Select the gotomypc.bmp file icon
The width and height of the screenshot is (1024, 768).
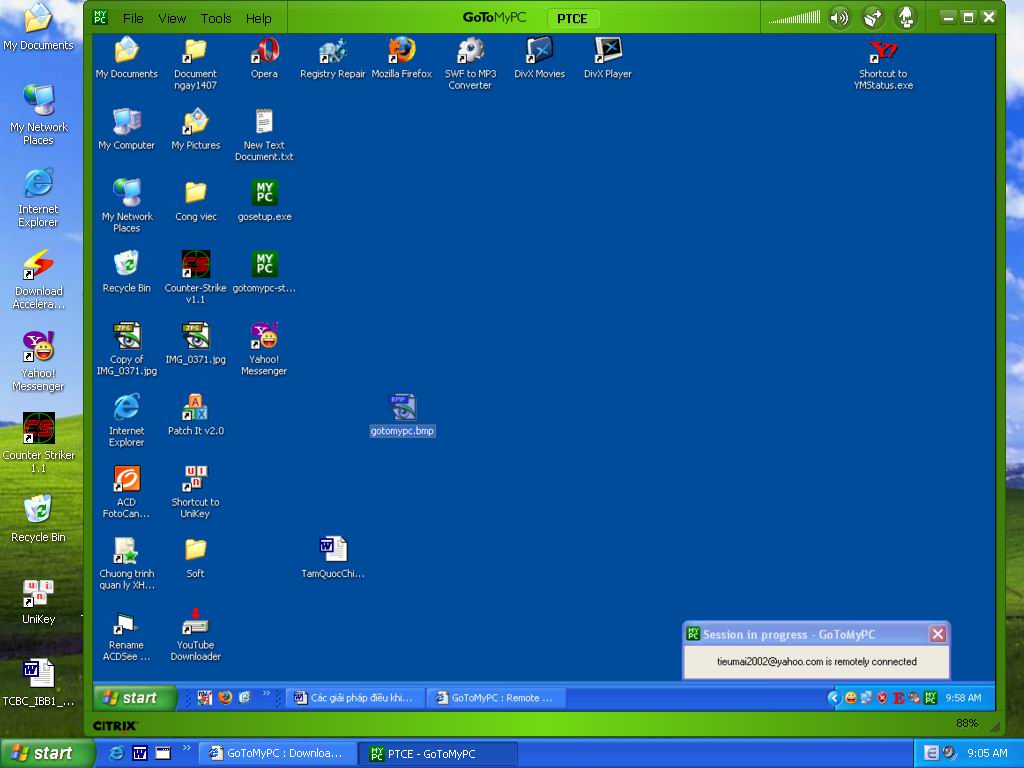coord(402,415)
